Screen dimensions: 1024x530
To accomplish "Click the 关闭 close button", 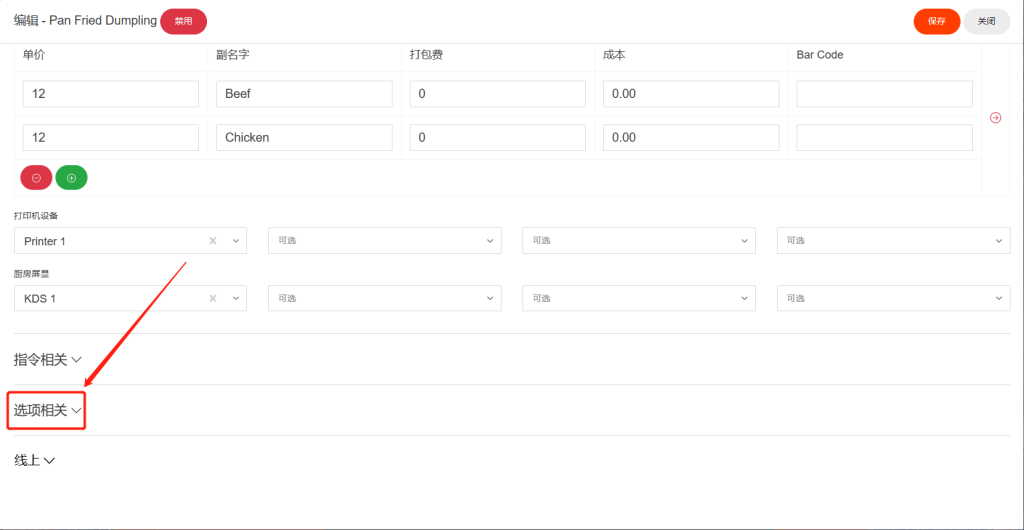I will coord(987,22).
